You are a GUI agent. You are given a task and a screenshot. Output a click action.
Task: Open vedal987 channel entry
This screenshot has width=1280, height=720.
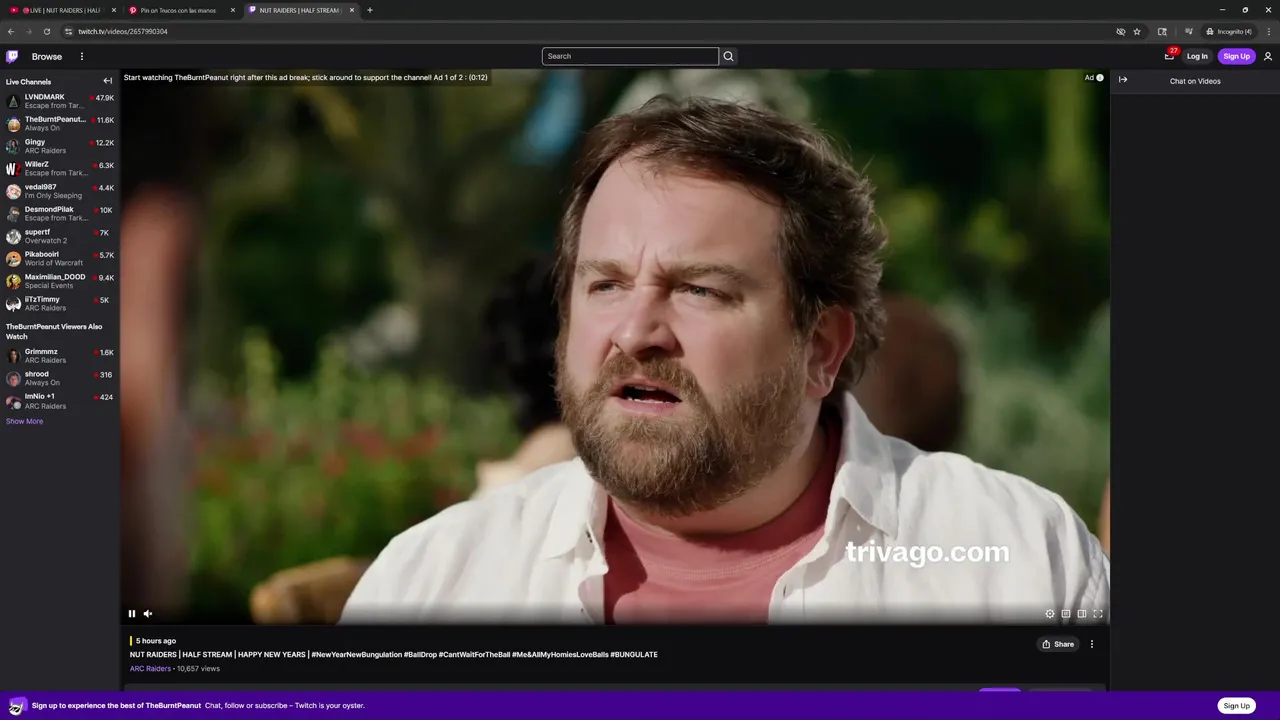click(60, 191)
